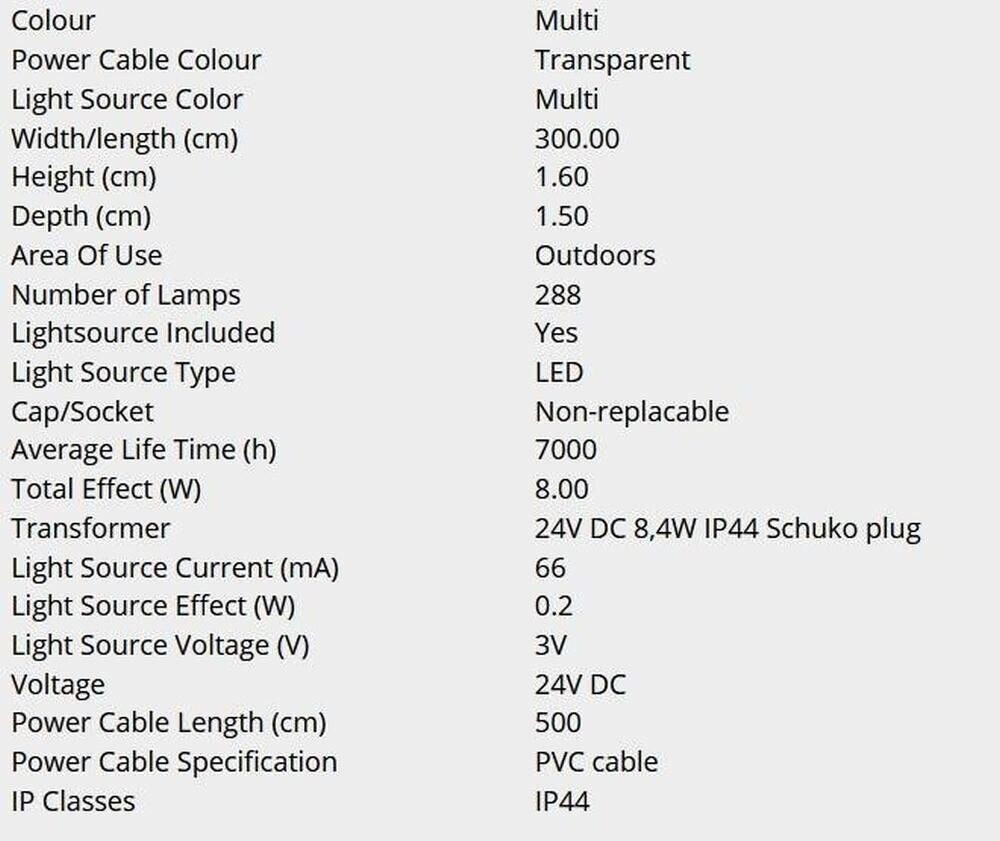Select the 'LED' light source type

[x=558, y=372]
